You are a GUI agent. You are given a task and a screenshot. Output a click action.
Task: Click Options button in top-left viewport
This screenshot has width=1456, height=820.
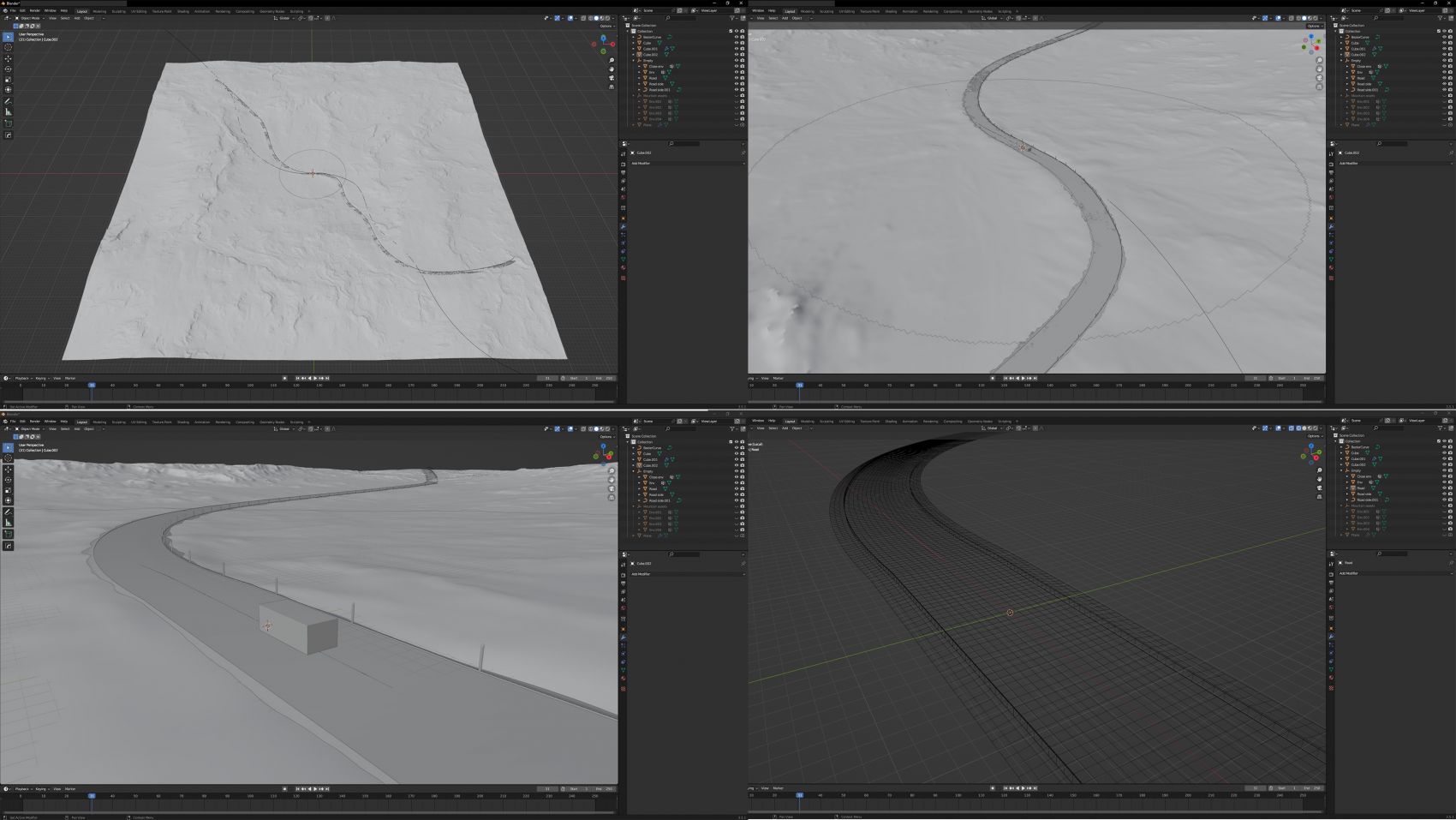click(x=606, y=26)
